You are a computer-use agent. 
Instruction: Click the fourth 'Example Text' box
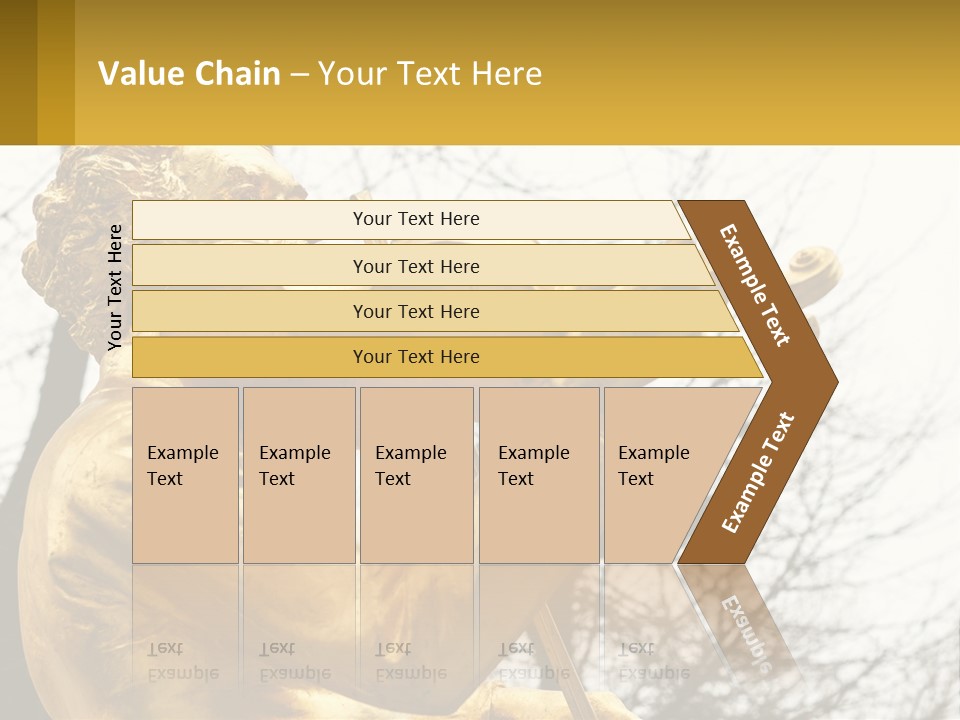(539, 475)
